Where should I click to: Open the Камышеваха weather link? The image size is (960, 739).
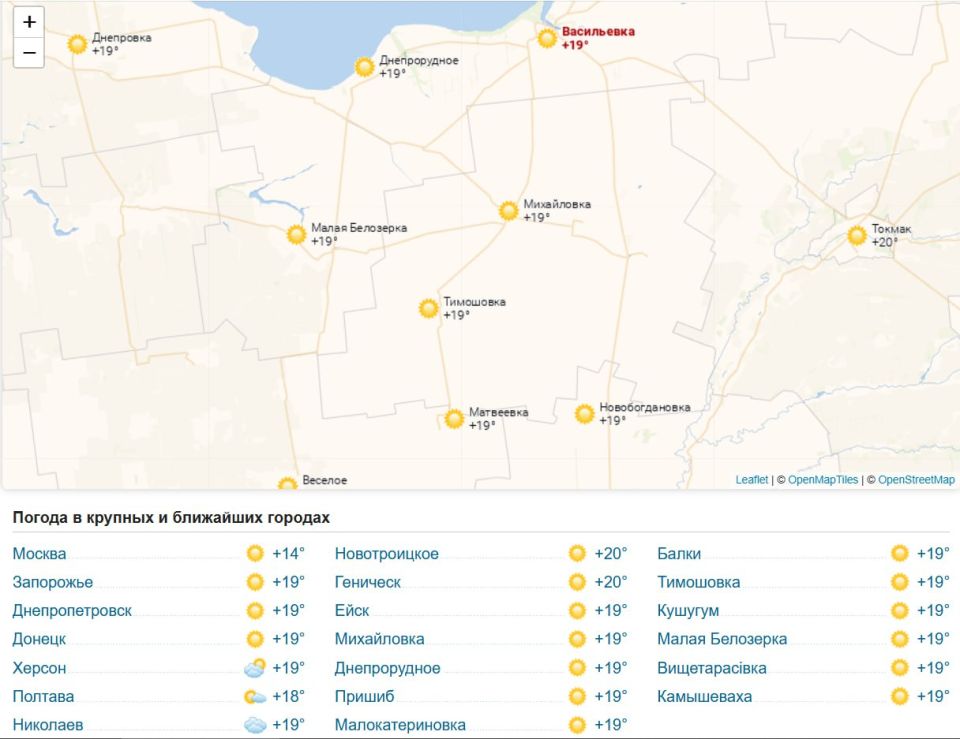tap(705, 697)
